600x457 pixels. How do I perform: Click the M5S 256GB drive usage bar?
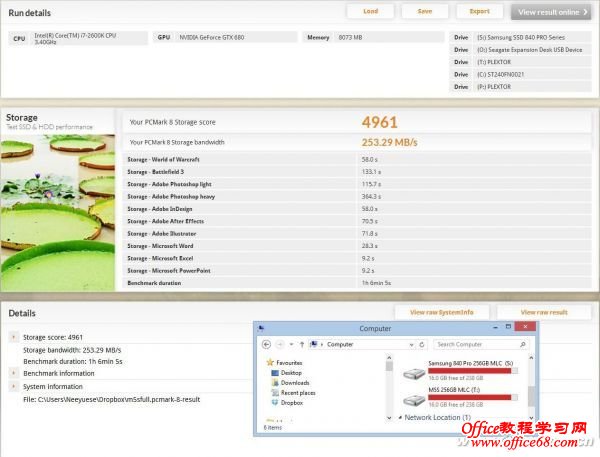(x=473, y=397)
